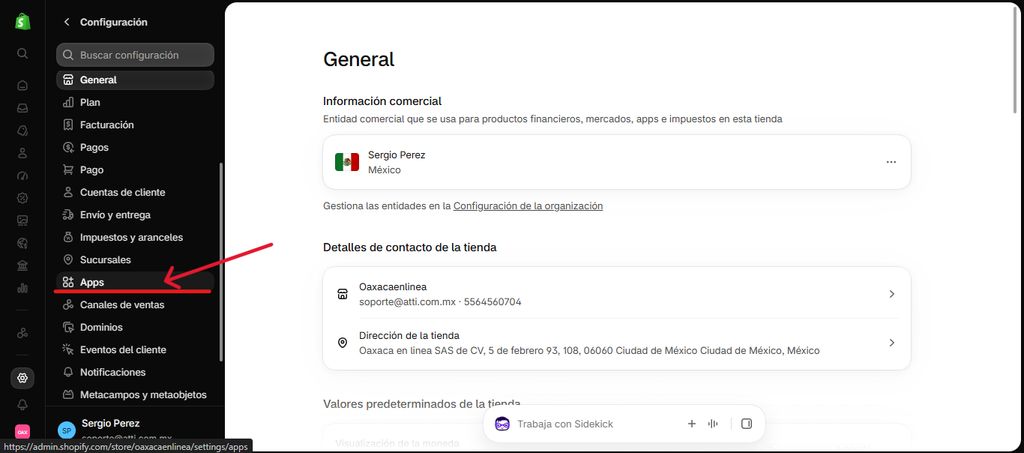Click soporte@atti.com.mx · 5564560704 text
The width and height of the screenshot is (1024, 453).
click(x=440, y=302)
